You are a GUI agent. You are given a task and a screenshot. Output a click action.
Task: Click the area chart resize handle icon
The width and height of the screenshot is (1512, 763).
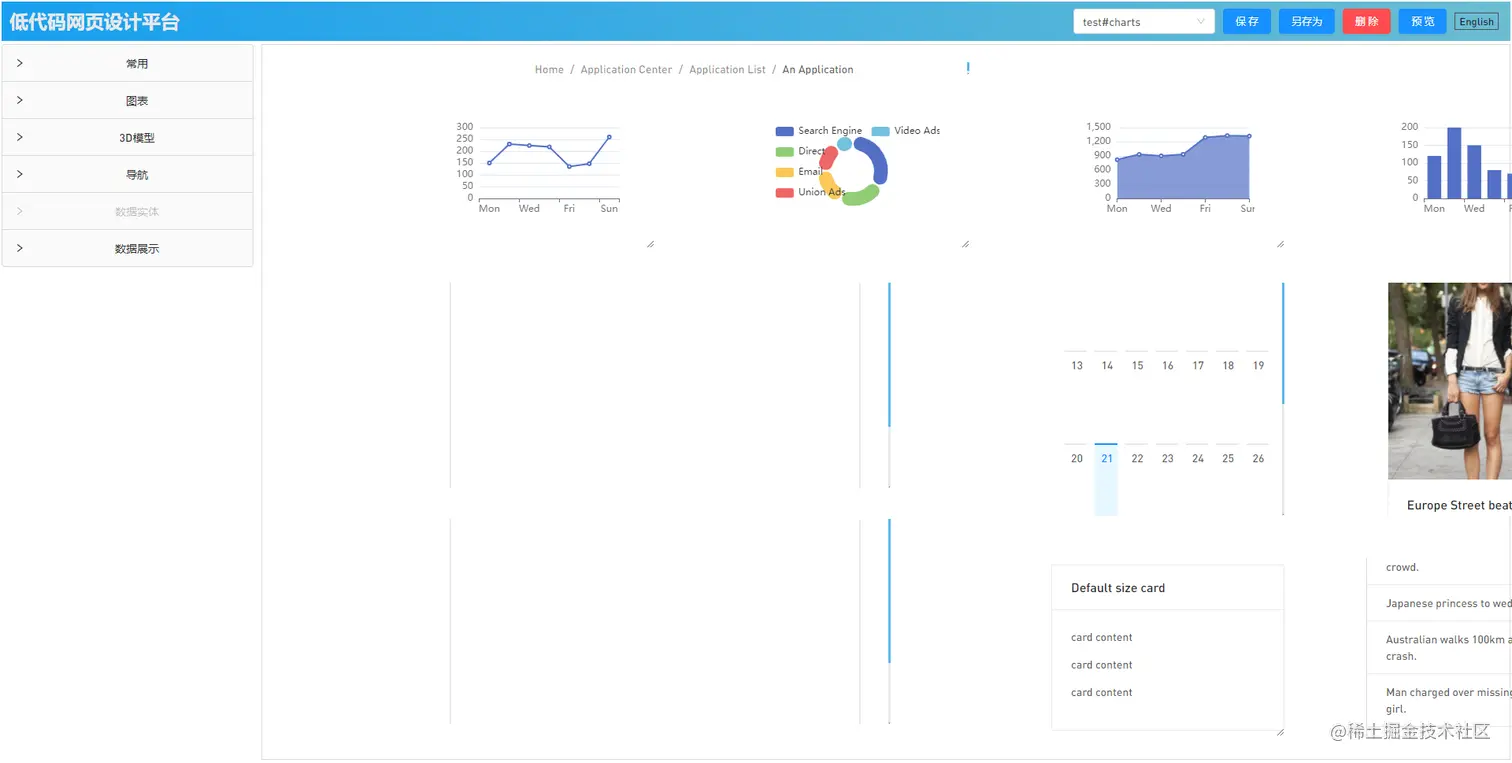coord(1280,244)
